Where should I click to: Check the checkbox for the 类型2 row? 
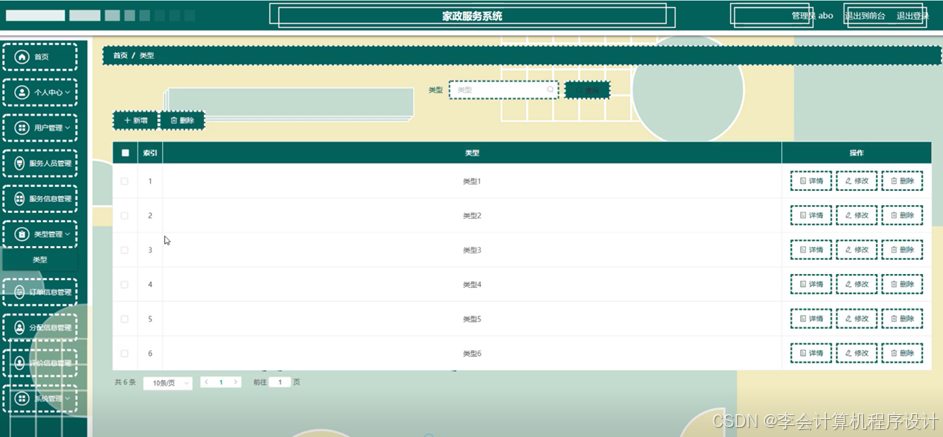pos(124,215)
